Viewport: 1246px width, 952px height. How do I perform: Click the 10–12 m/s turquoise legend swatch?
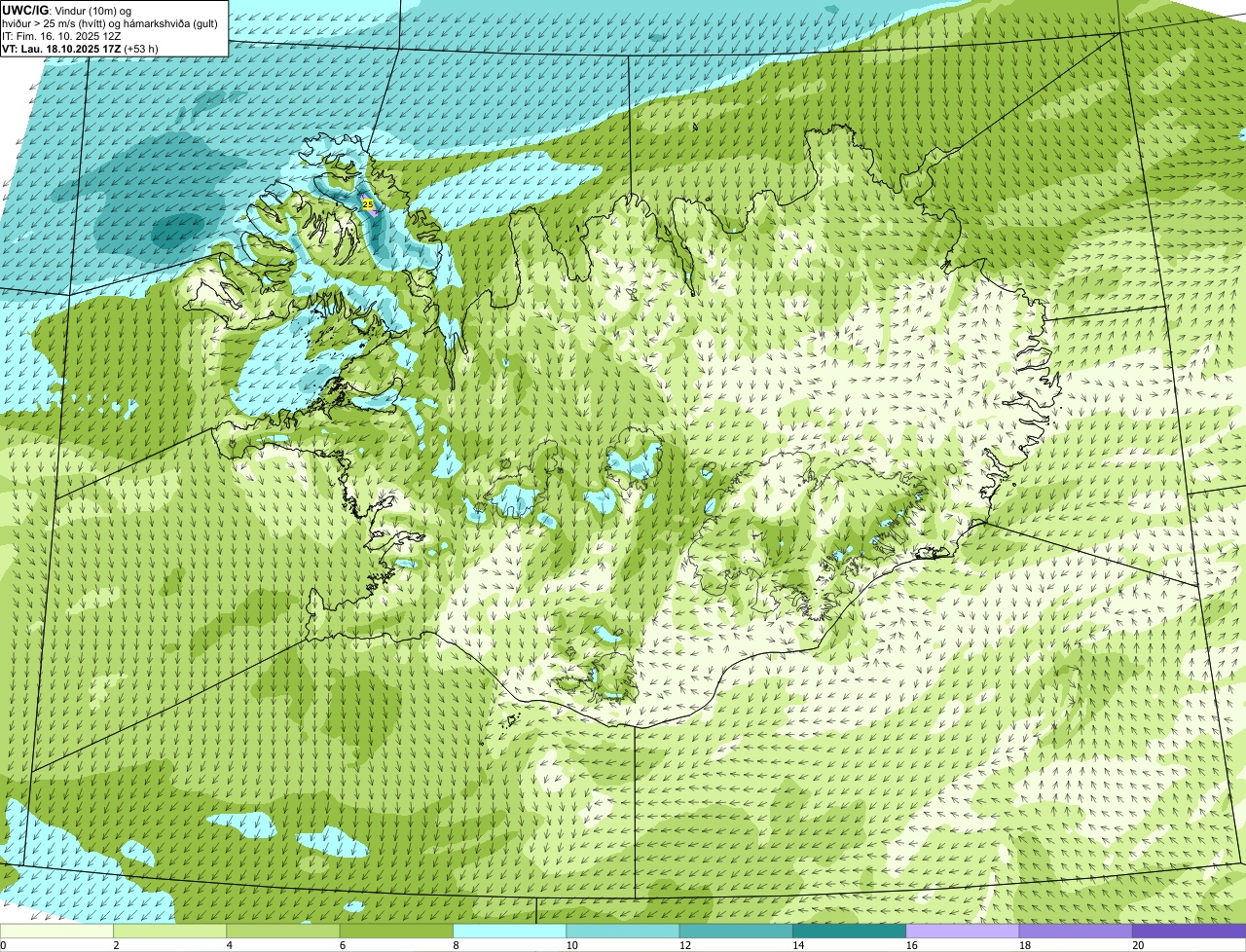pos(623,931)
